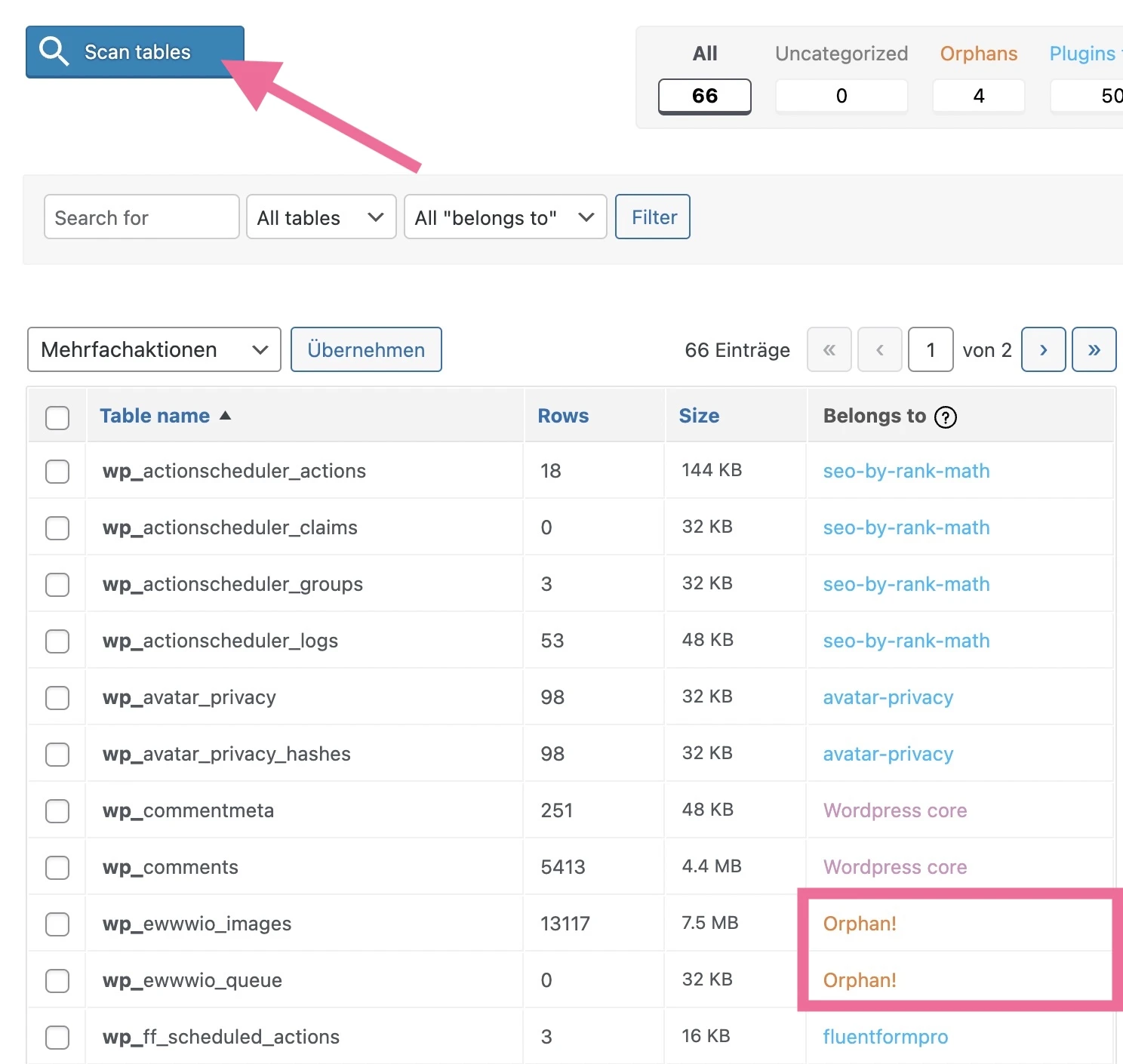Viewport: 1123px width, 1064px height.
Task: Check the wp_comments row checkbox
Action: tap(57, 868)
